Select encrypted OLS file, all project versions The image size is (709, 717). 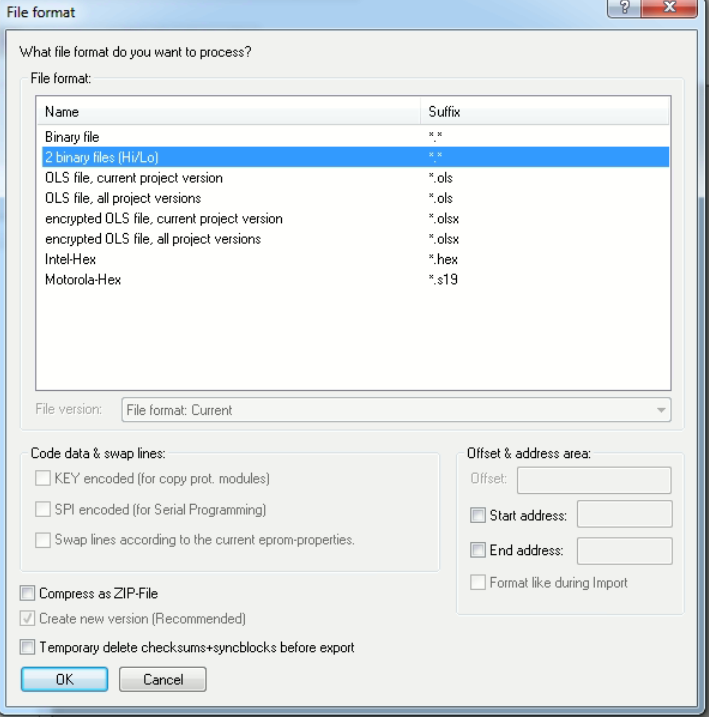(x=153, y=239)
